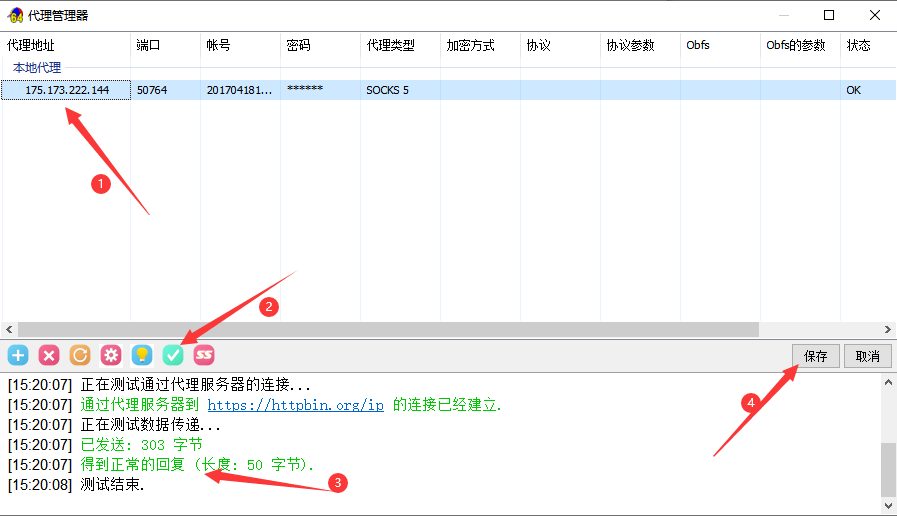Click the orange refresh proxy icon
Viewport: 897px width, 516px height.
point(80,355)
